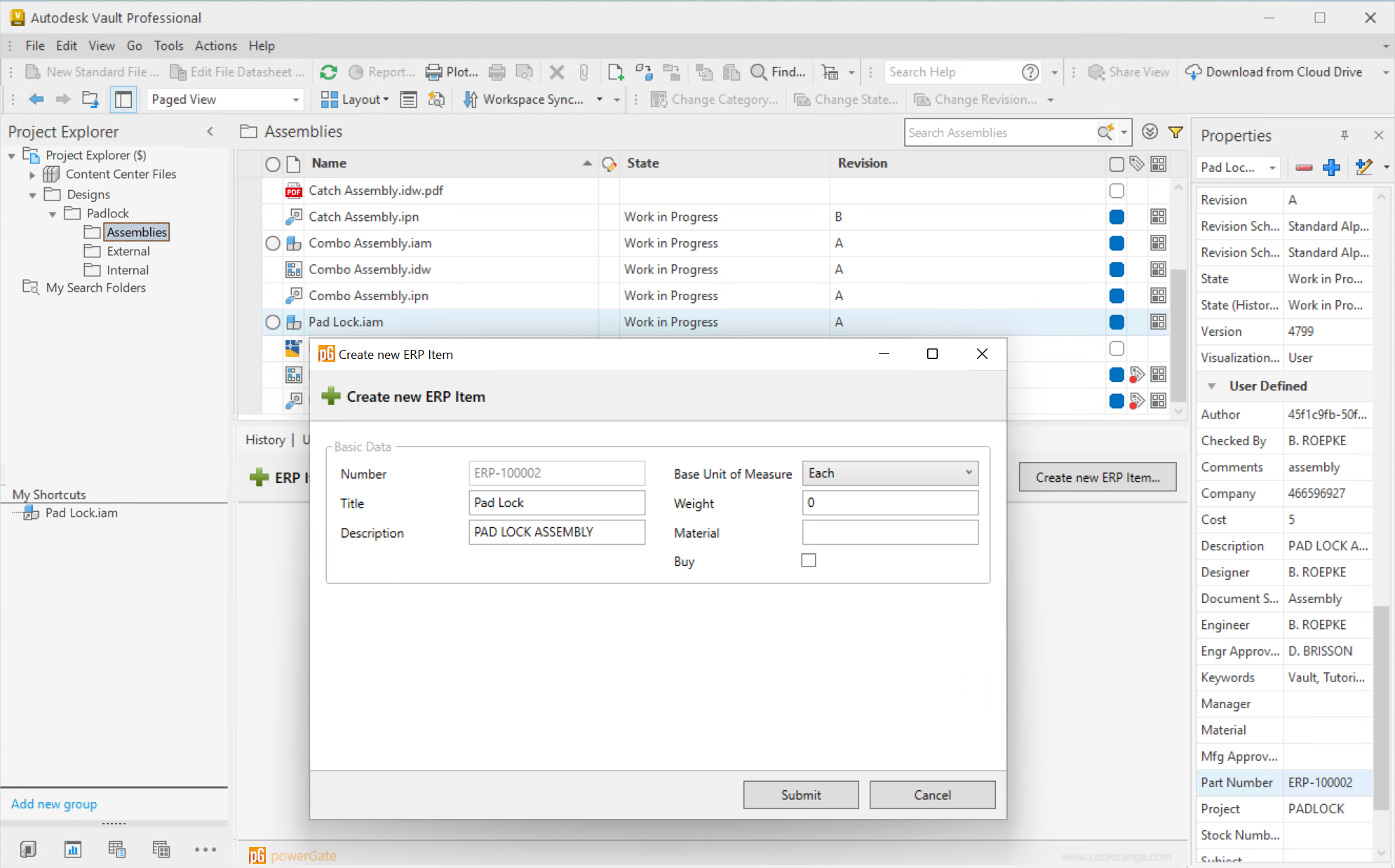Click the Edit File Datasheet icon
Screen dimensions: 1395x868
[x=178, y=72]
